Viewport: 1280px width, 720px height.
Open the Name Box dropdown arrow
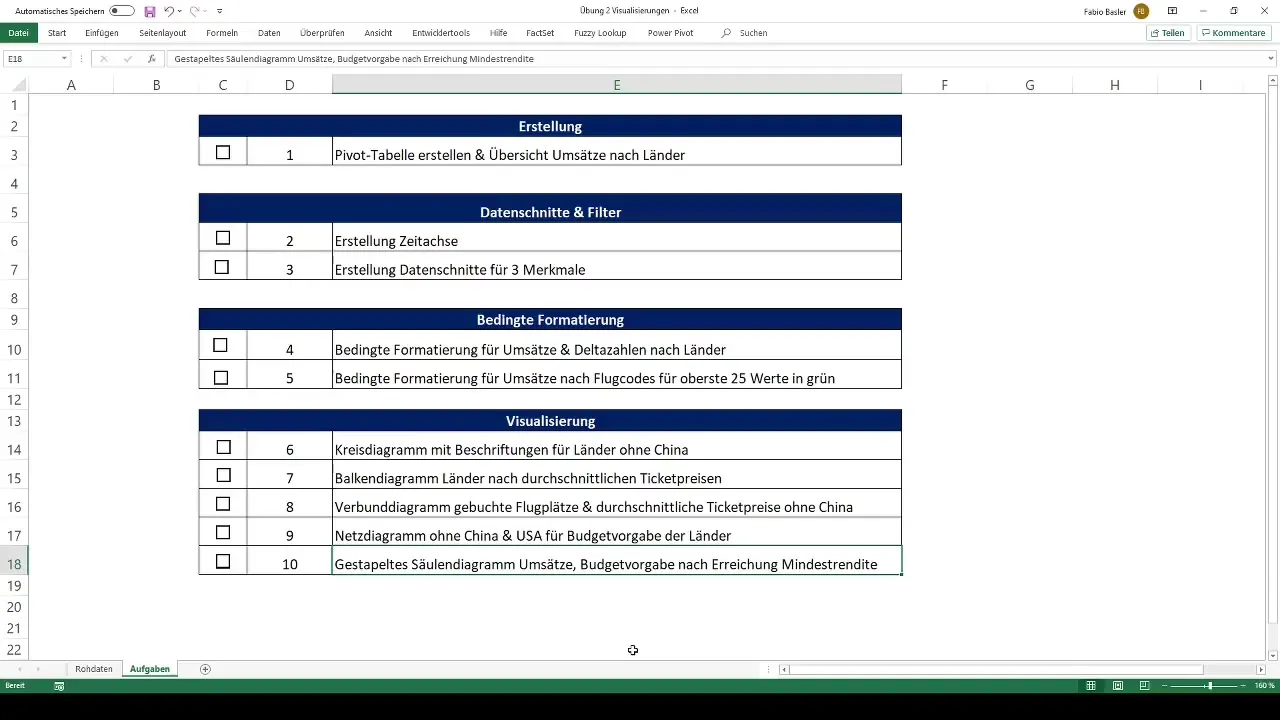tap(64, 59)
